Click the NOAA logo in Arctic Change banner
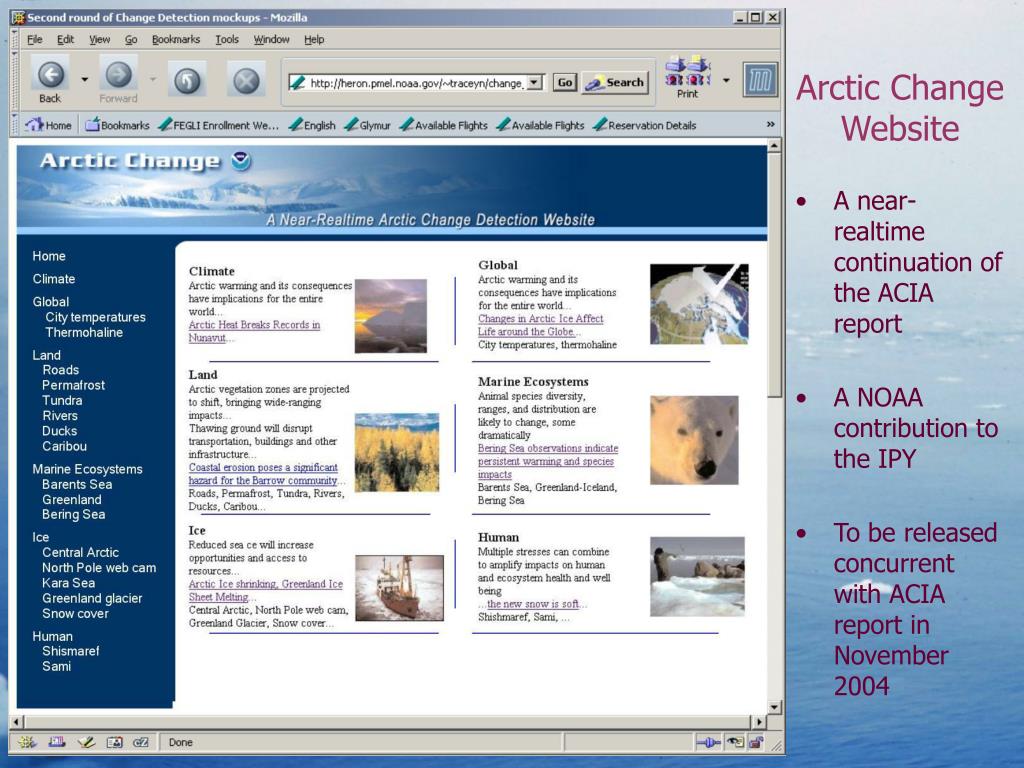 [x=241, y=161]
